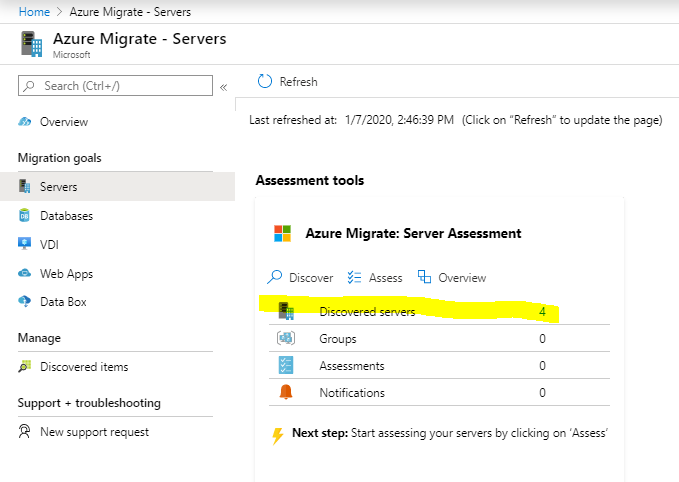Click the Notifications bell icon
This screenshot has width=679, height=482.
click(286, 392)
